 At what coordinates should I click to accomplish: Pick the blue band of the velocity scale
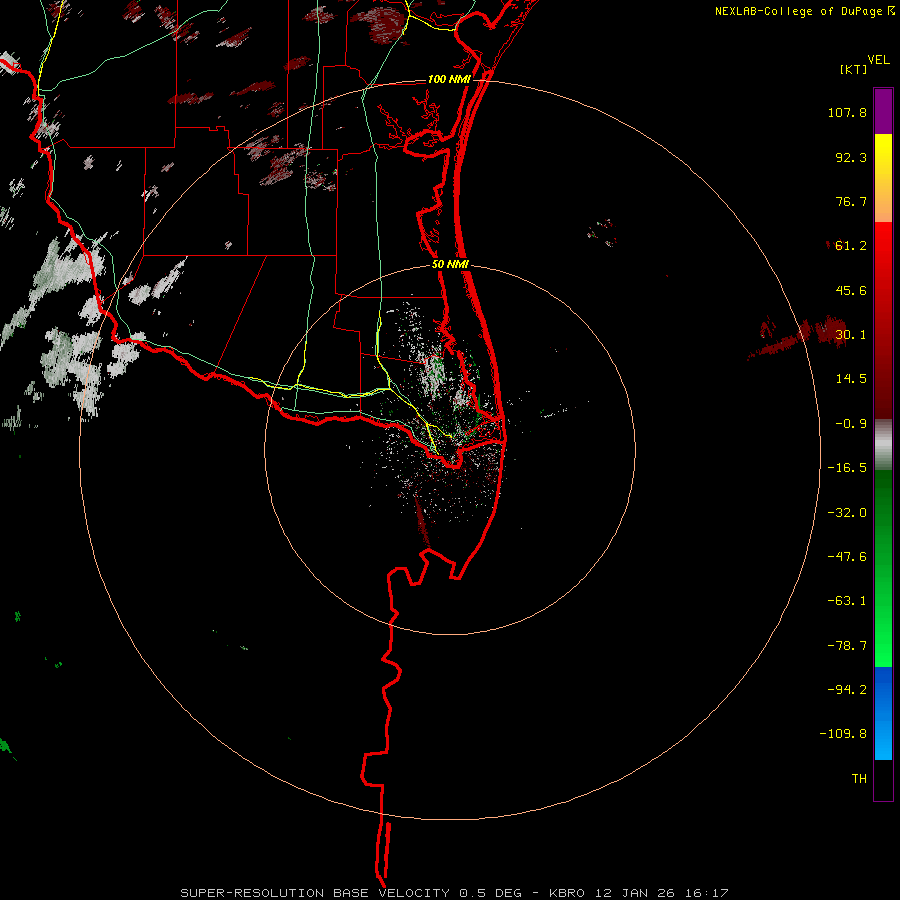[x=883, y=713]
